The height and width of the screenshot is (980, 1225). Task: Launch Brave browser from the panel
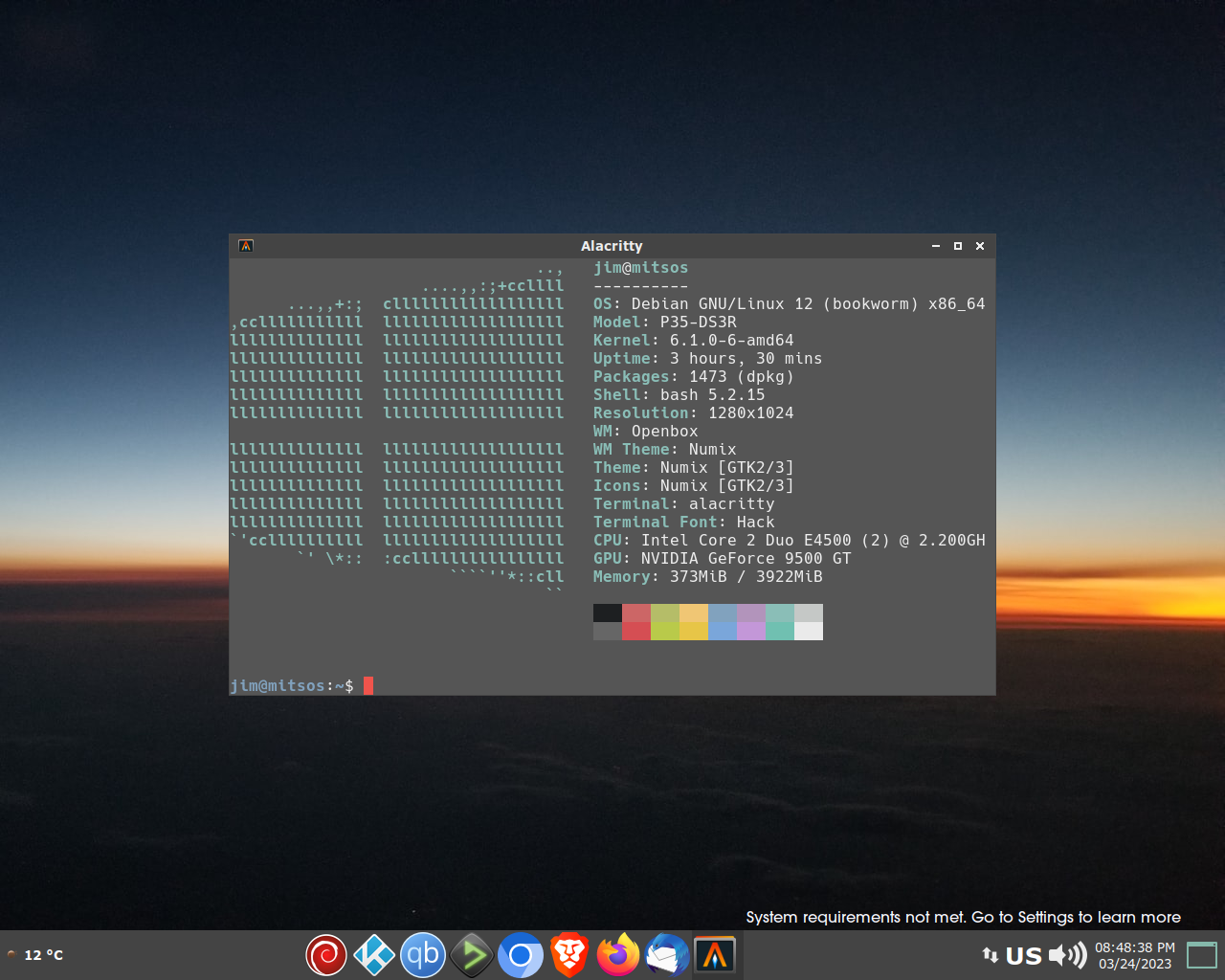[569, 955]
